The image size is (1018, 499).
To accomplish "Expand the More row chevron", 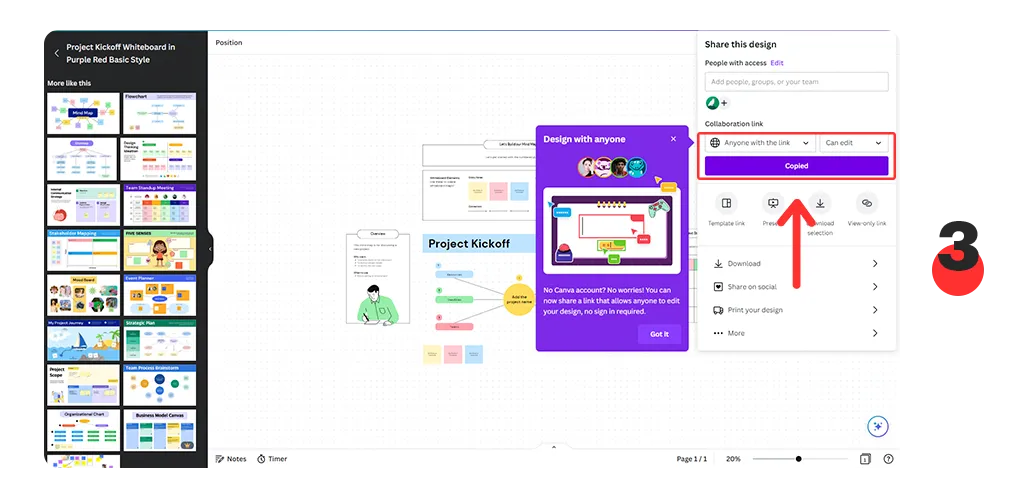I will coord(875,333).
